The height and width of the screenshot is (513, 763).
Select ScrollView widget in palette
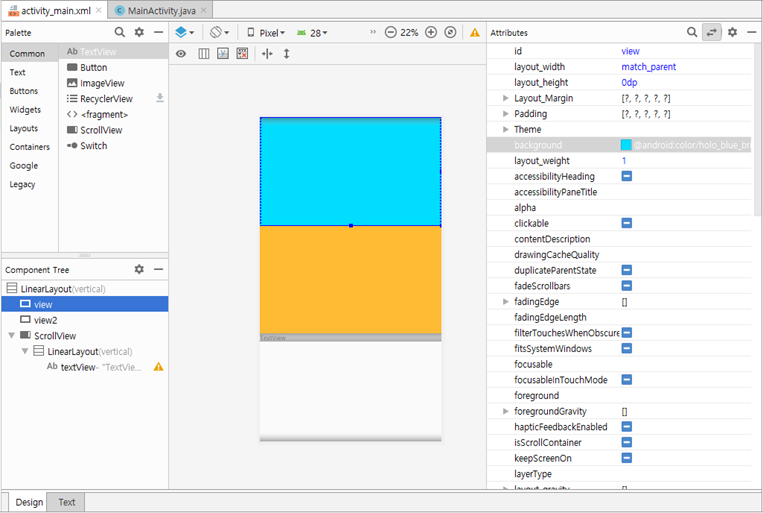pyautogui.click(x=113, y=130)
